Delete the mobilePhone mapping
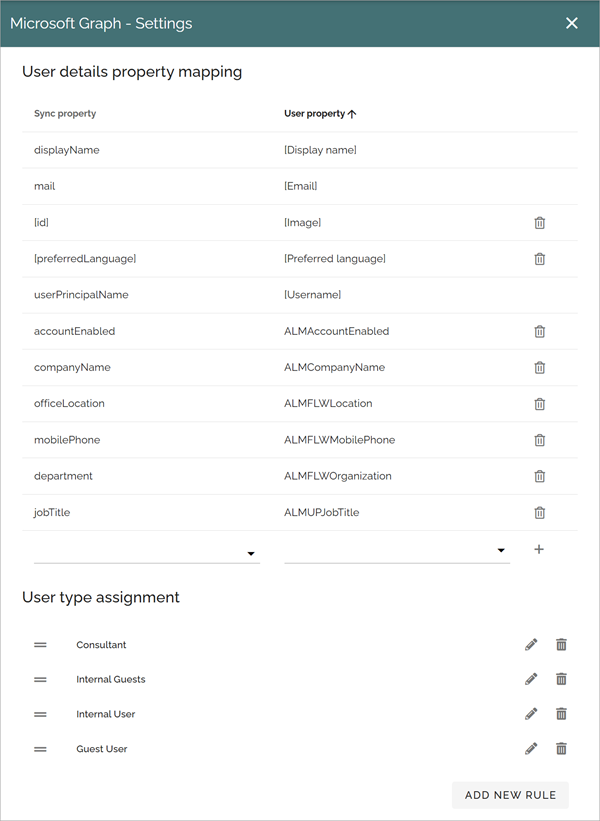600x821 pixels. [x=539, y=440]
